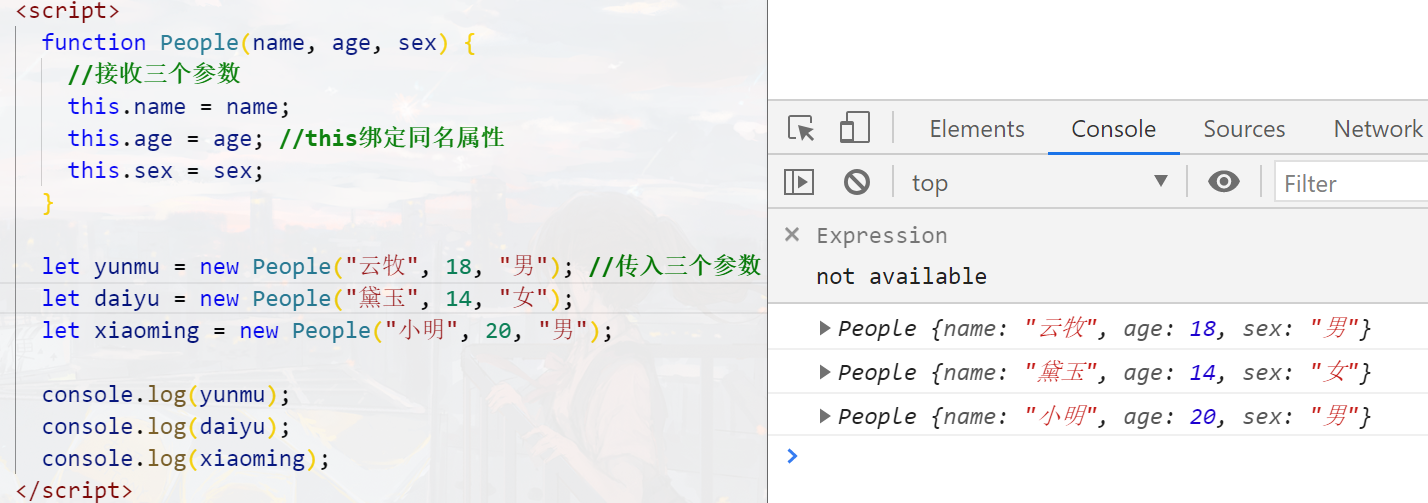Screen dimensions: 1428x503
Task: Expand the People object named 黛玉
Action: [x=825, y=372]
